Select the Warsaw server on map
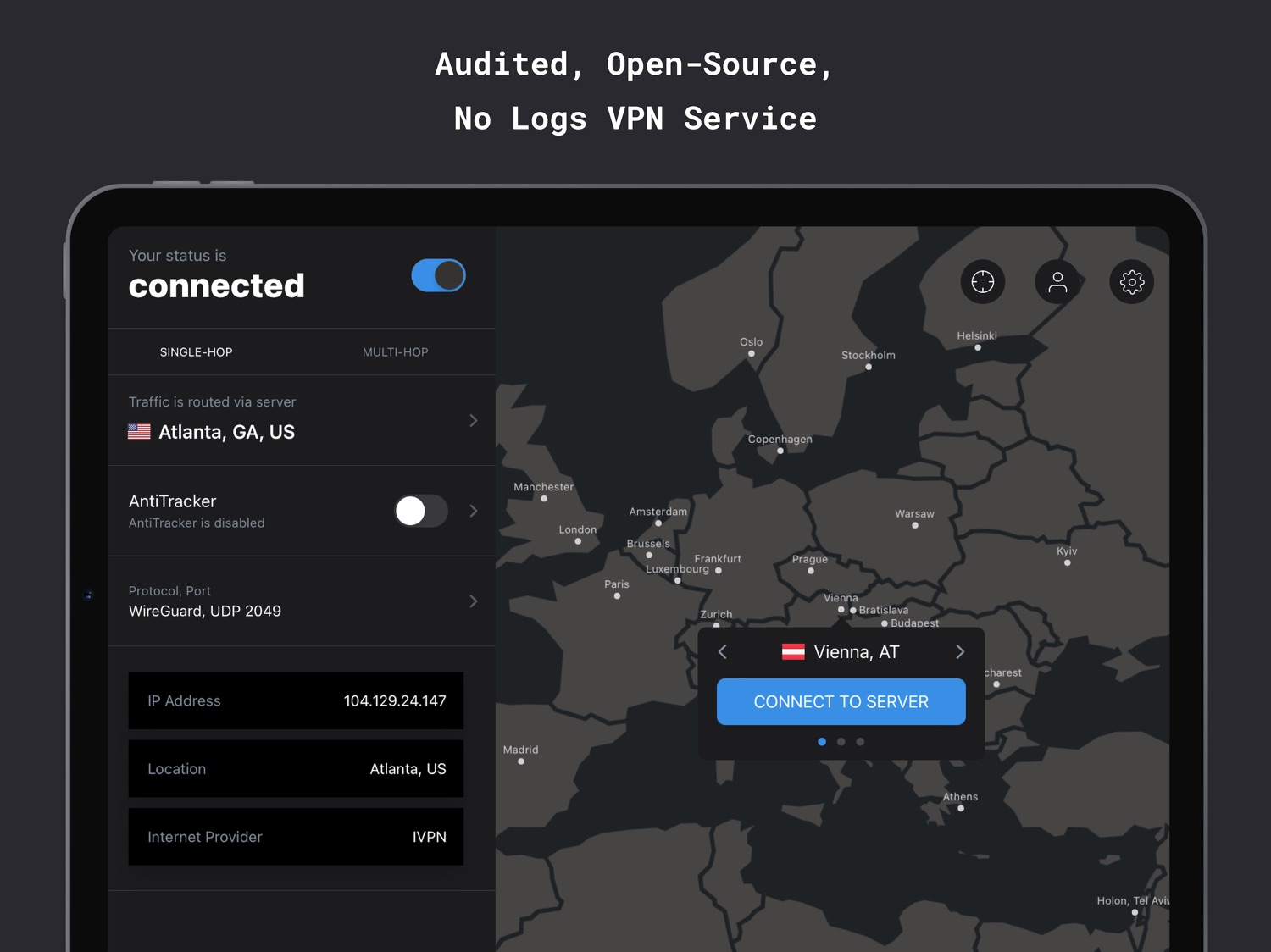Screen dimensions: 1271x952 pyautogui.click(x=915, y=525)
